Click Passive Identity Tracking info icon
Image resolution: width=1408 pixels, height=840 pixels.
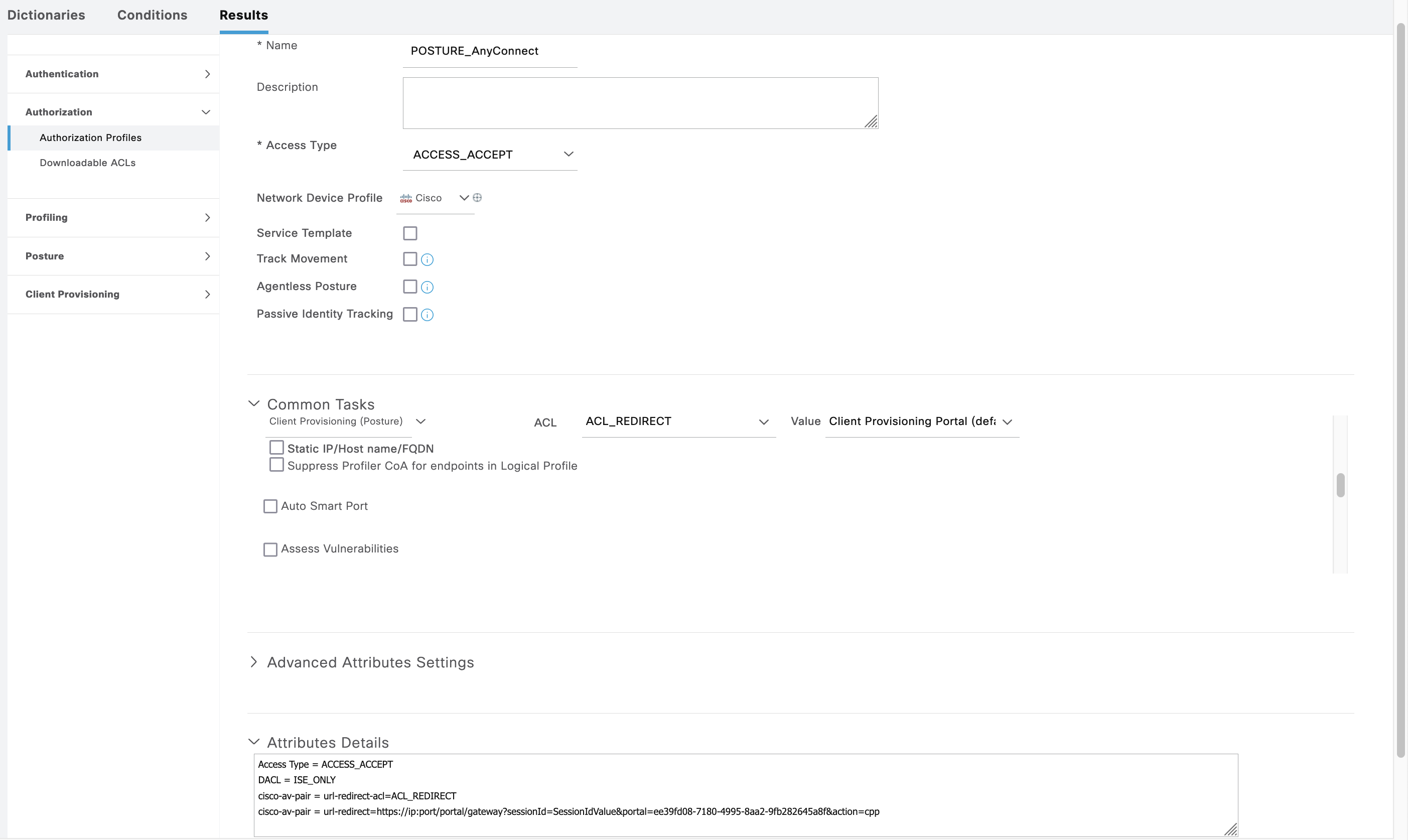click(427, 315)
